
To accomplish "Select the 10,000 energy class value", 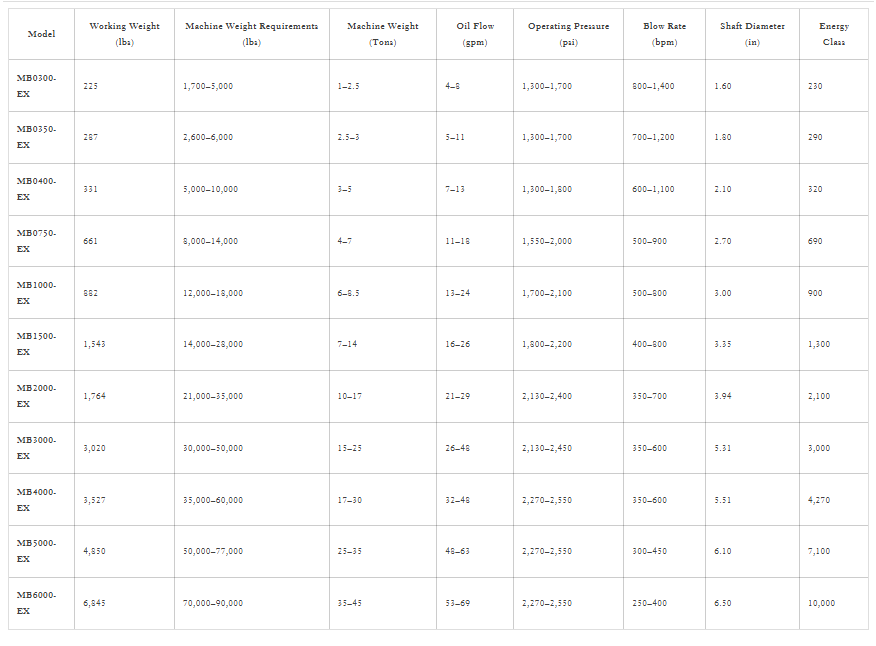I will (x=821, y=603).
